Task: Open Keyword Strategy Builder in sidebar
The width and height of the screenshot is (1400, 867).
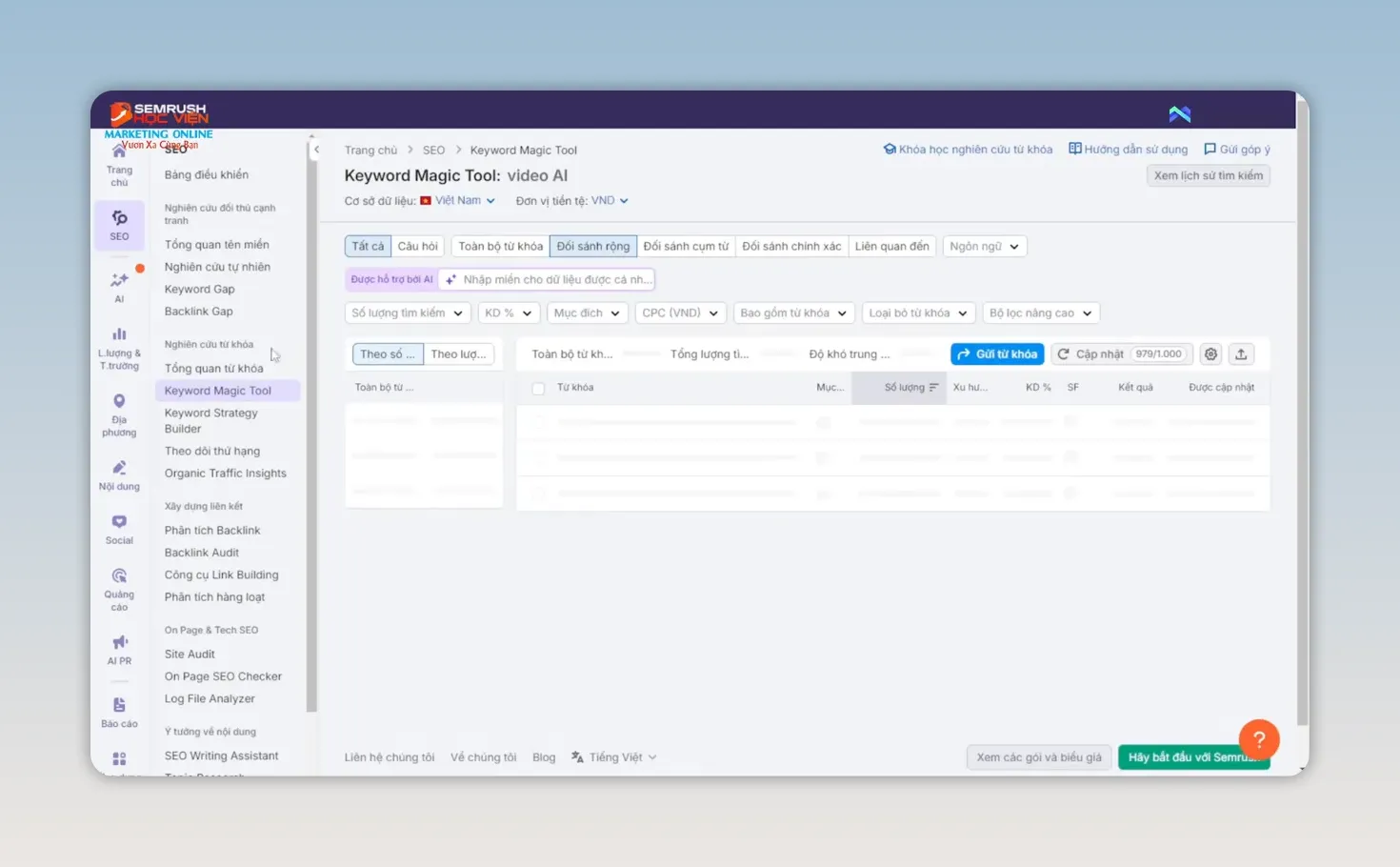Action: 210,421
